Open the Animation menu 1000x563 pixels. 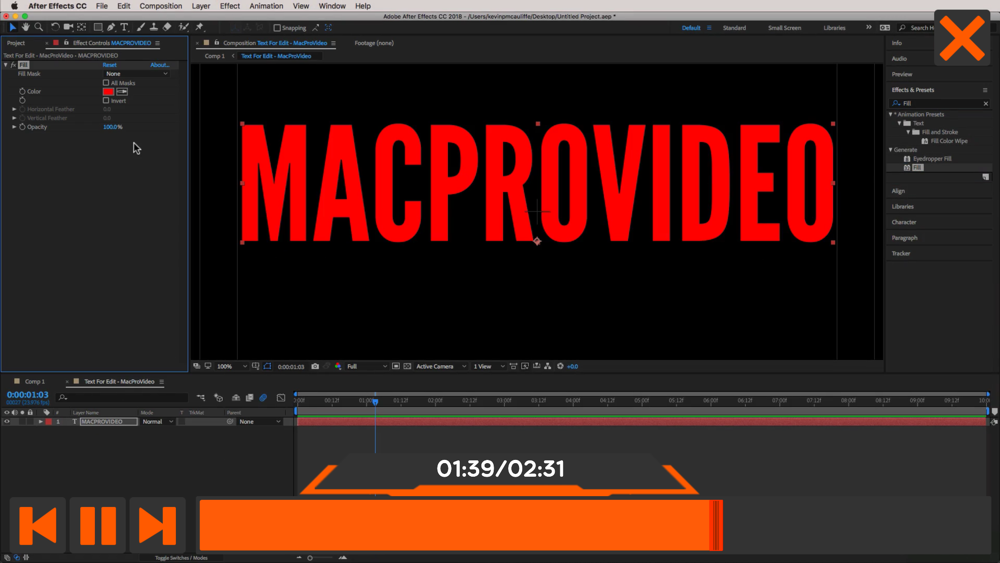point(266,6)
